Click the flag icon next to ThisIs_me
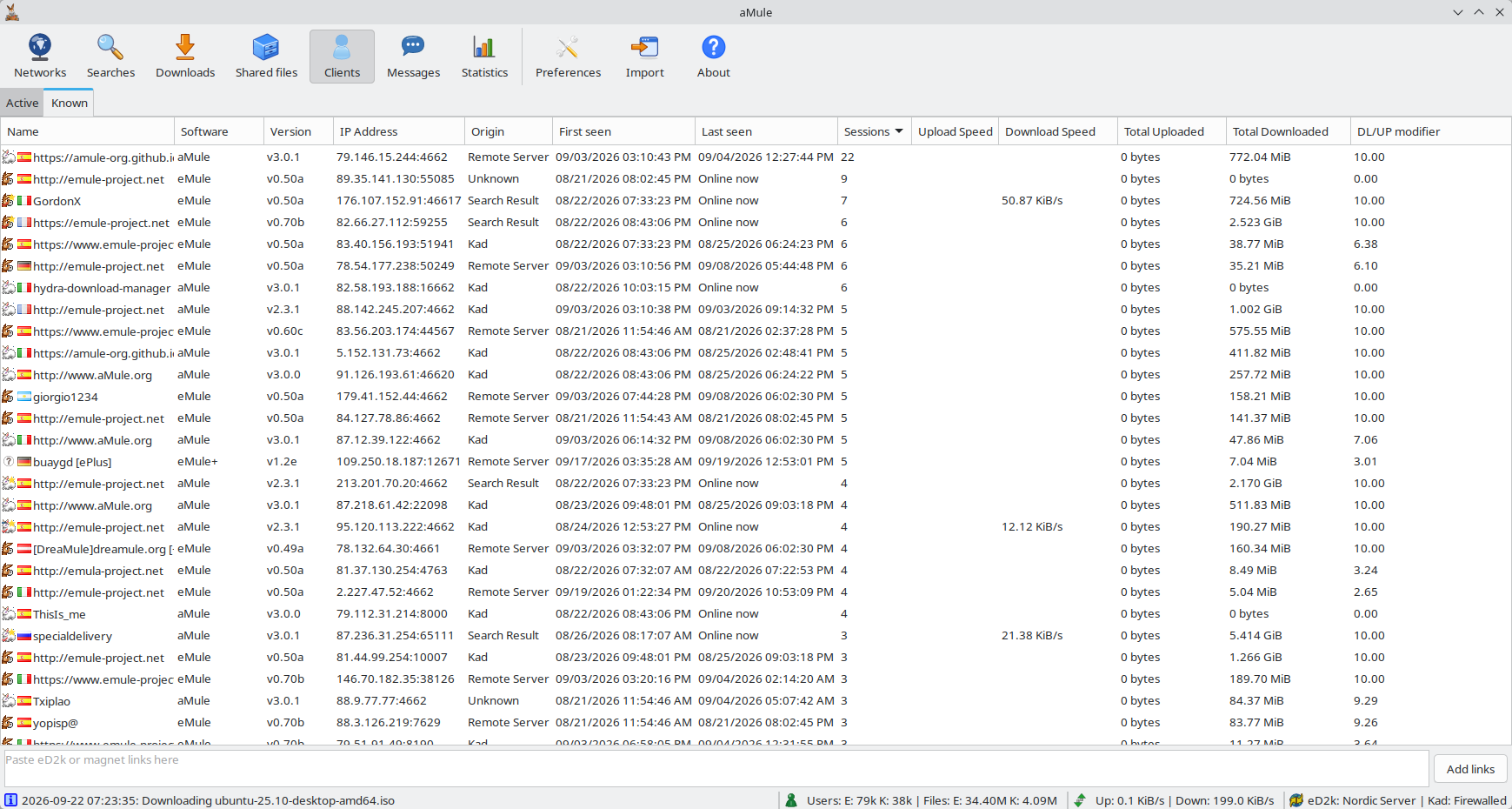 [x=24, y=614]
